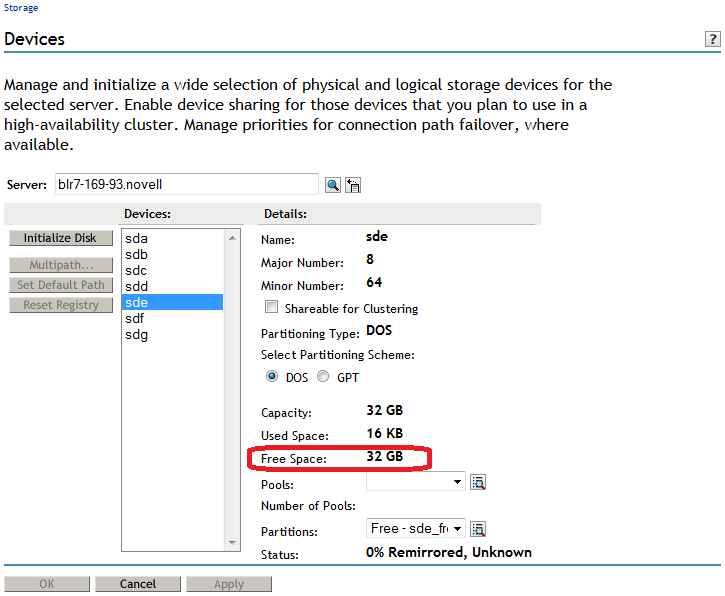Select the GPT partitioning scheme

[322, 377]
